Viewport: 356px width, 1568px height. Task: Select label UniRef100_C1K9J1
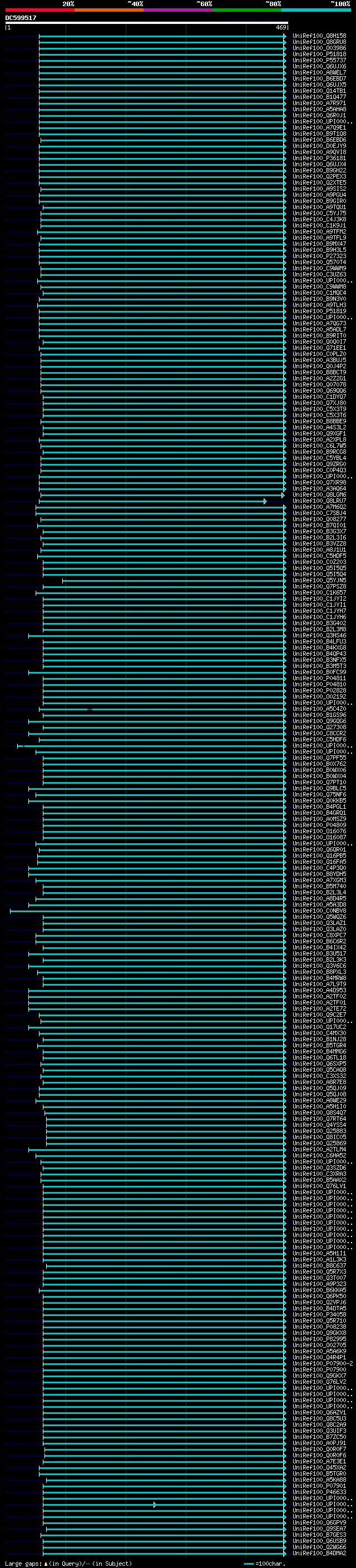pos(319,225)
